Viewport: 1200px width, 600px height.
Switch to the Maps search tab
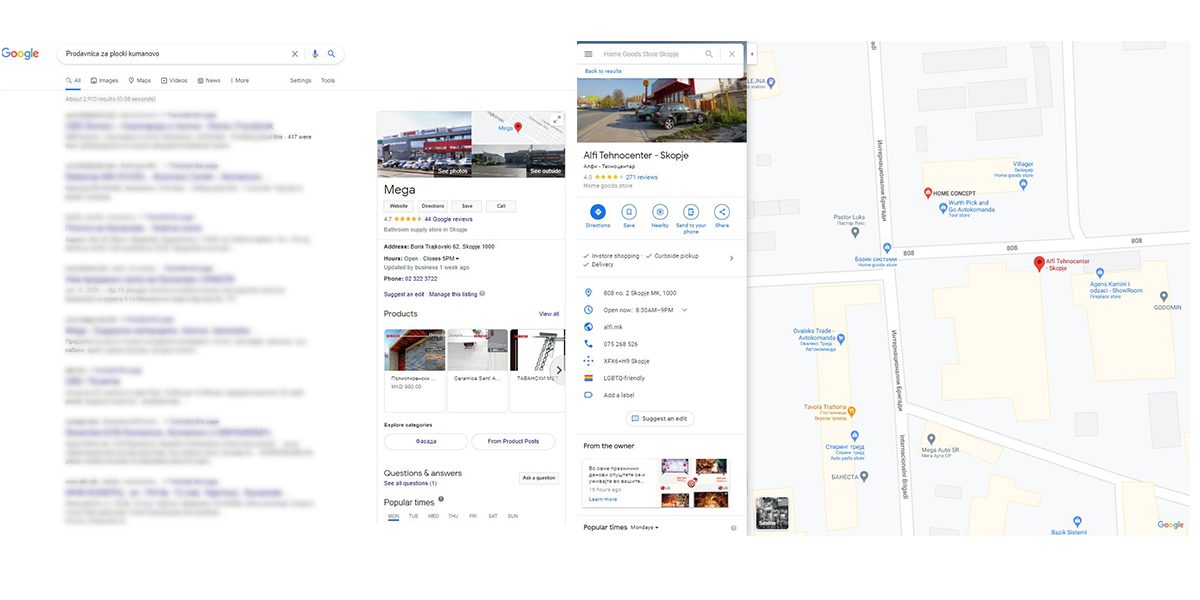pos(140,79)
